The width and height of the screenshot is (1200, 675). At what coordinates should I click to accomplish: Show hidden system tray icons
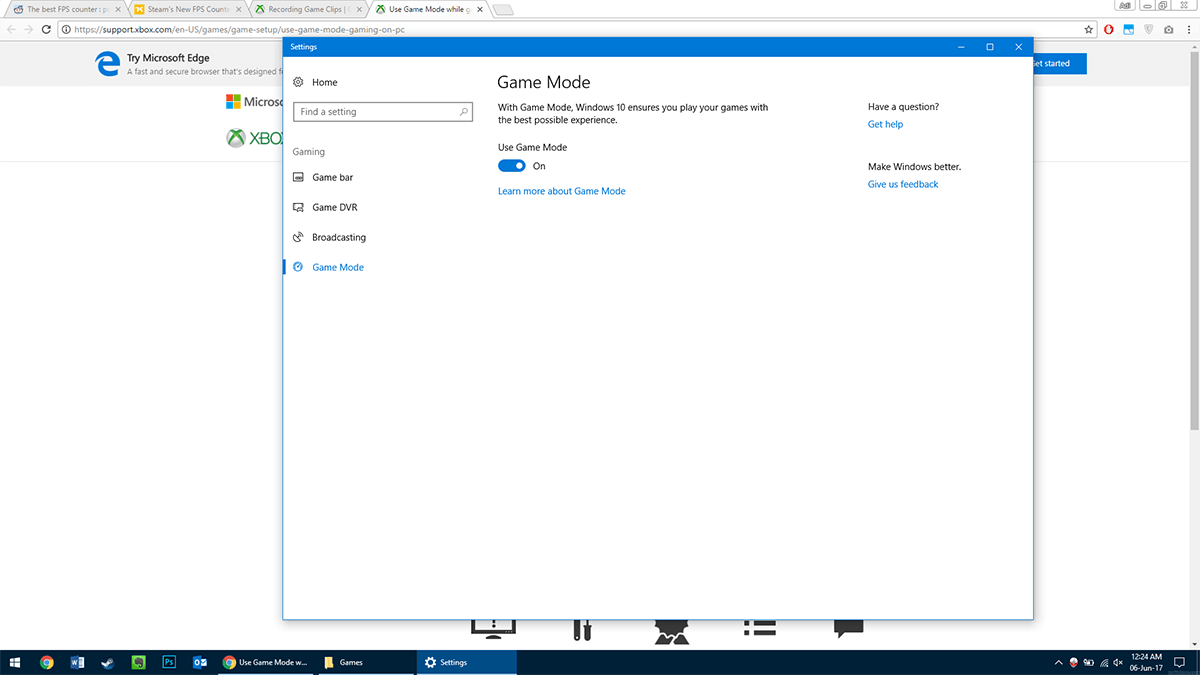[x=1059, y=662]
